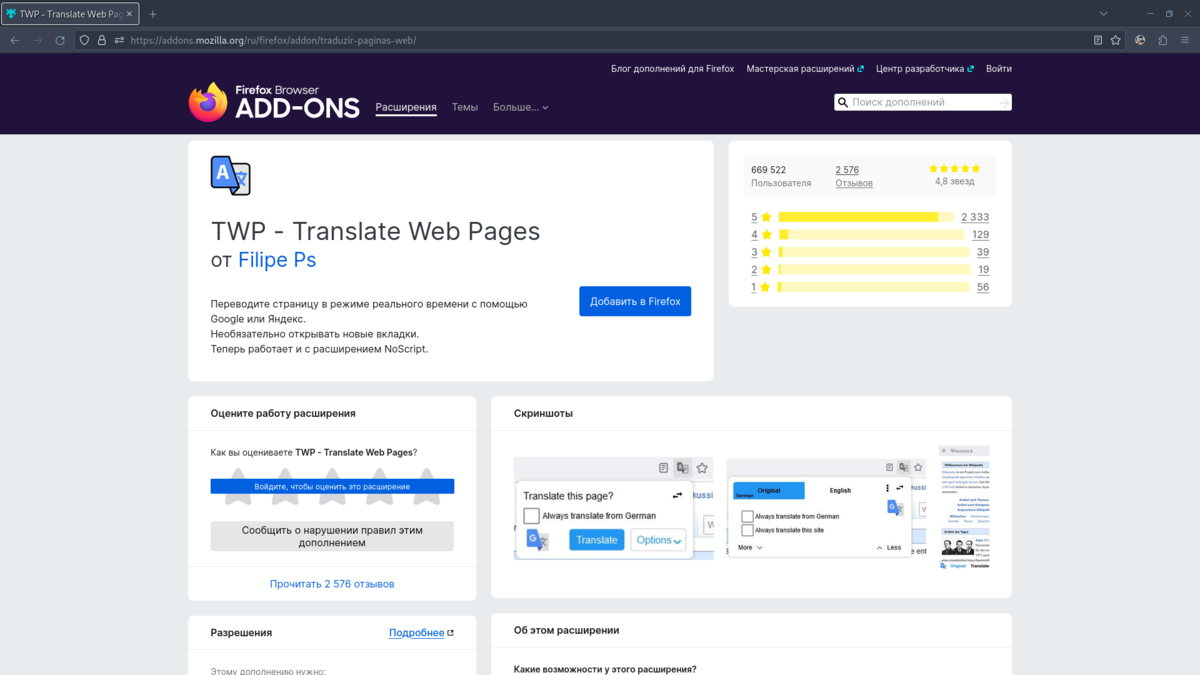Click the magnifier icon in the search box
The image size is (1200, 675).
coord(843,102)
